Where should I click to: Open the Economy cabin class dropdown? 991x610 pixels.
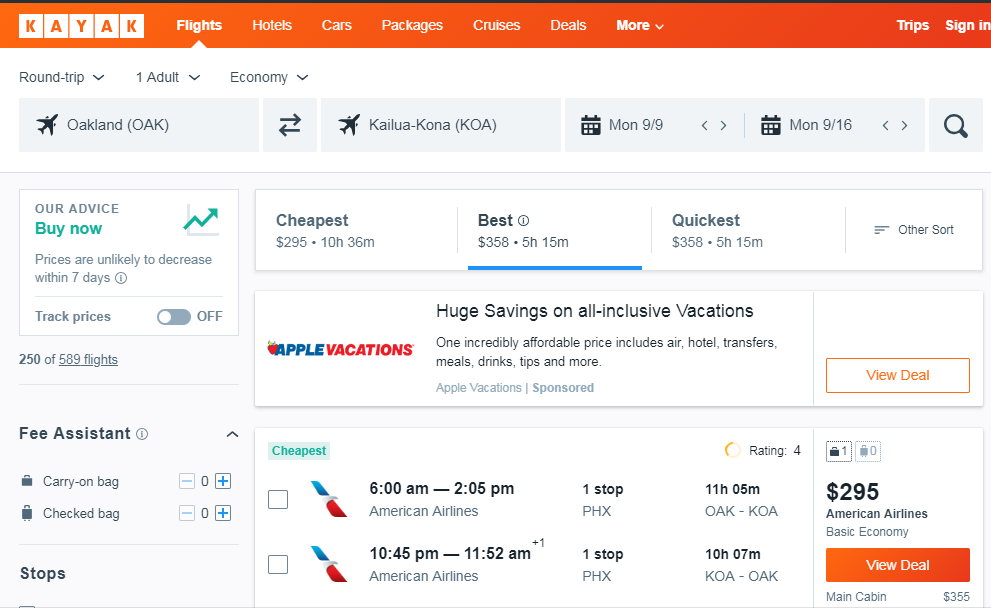pyautogui.click(x=269, y=77)
